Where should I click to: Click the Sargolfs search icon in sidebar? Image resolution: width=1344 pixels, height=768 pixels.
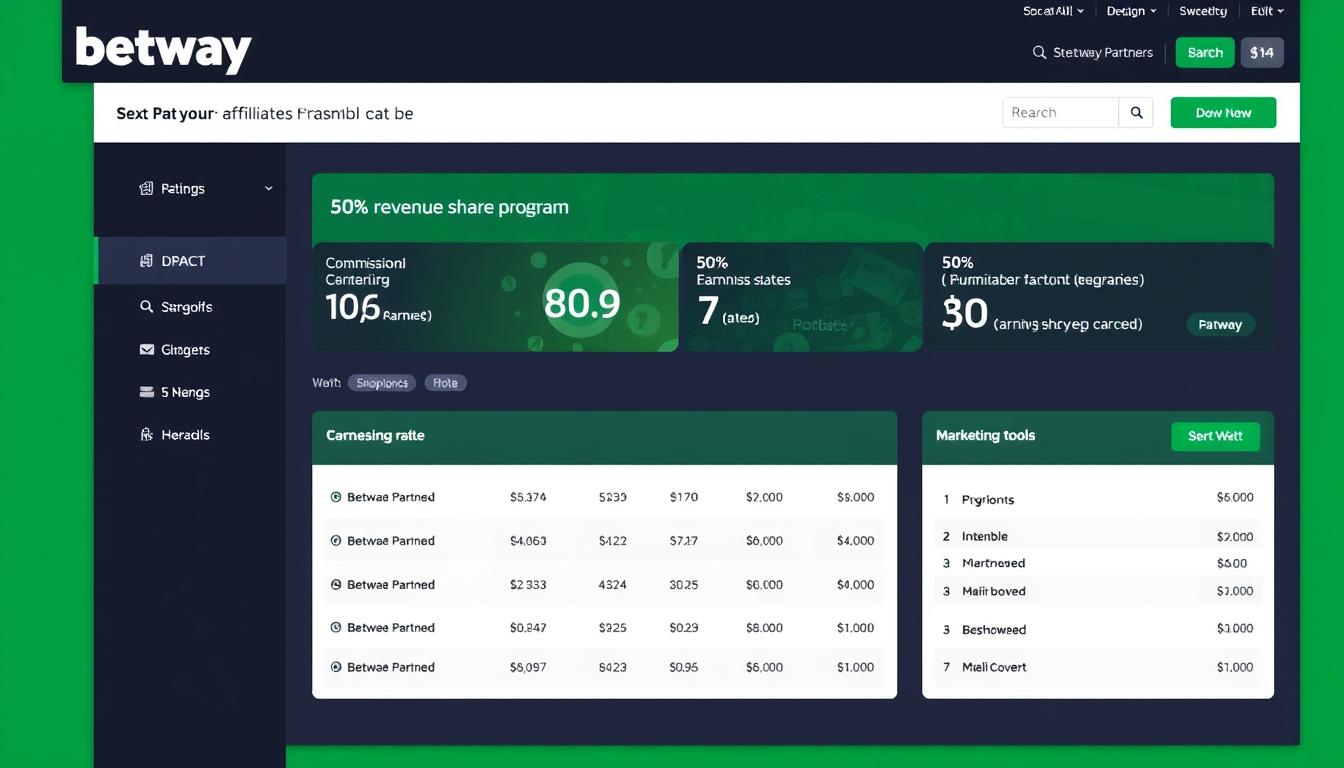click(x=146, y=307)
